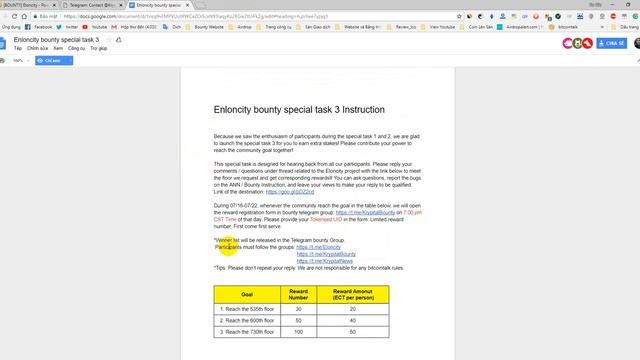Click the red circular extension icon
Image resolution: width=640 pixels, height=360 pixels.
536,16
